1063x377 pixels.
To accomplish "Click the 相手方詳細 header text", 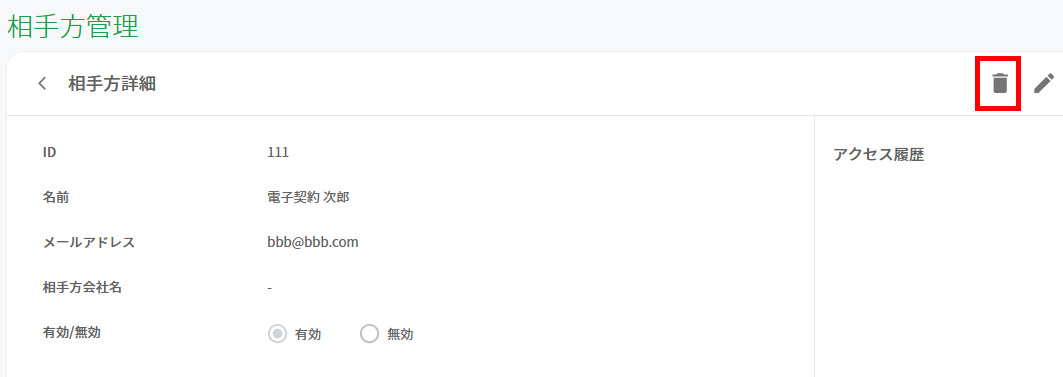I will tap(112, 84).
